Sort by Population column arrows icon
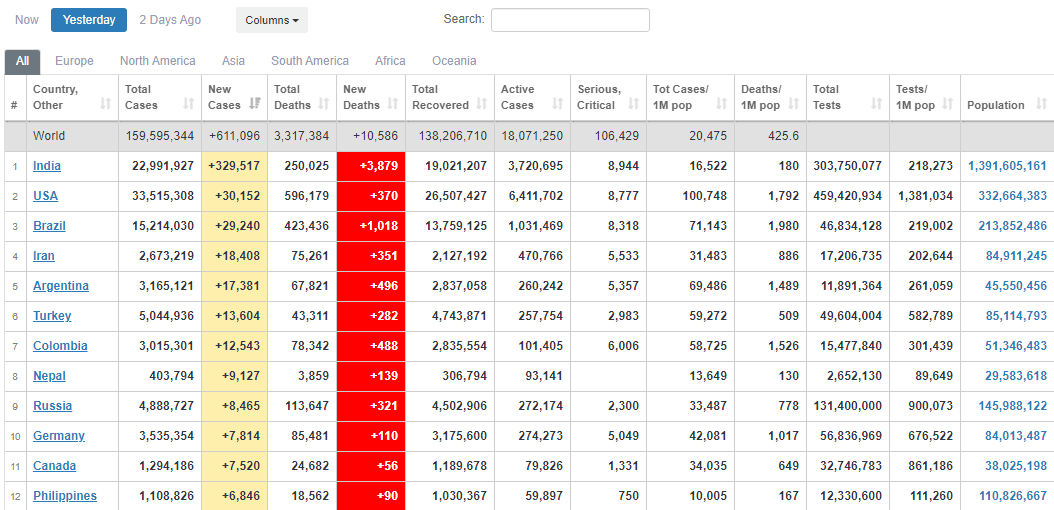The image size is (1054, 510). click(x=1042, y=105)
